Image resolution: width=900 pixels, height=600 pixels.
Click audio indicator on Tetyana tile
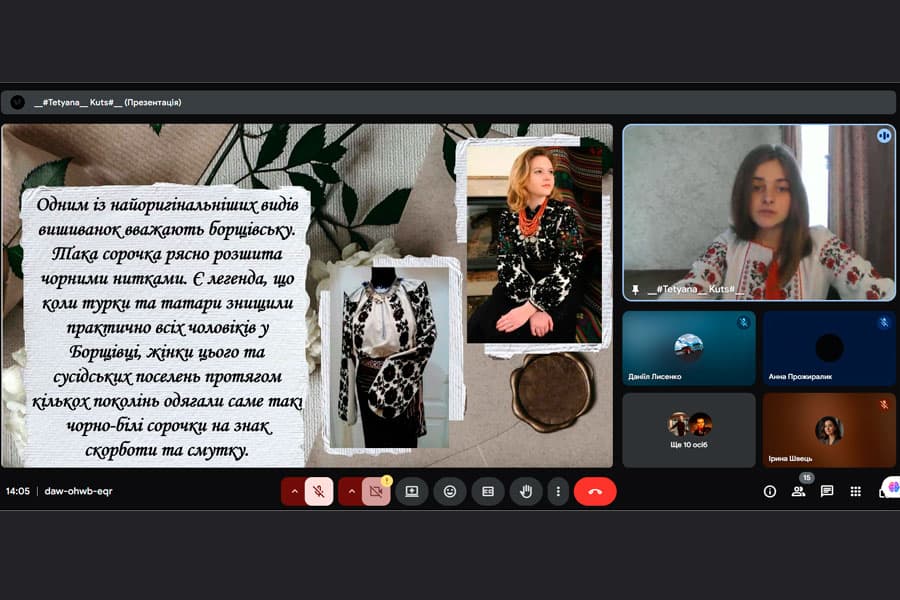[884, 136]
